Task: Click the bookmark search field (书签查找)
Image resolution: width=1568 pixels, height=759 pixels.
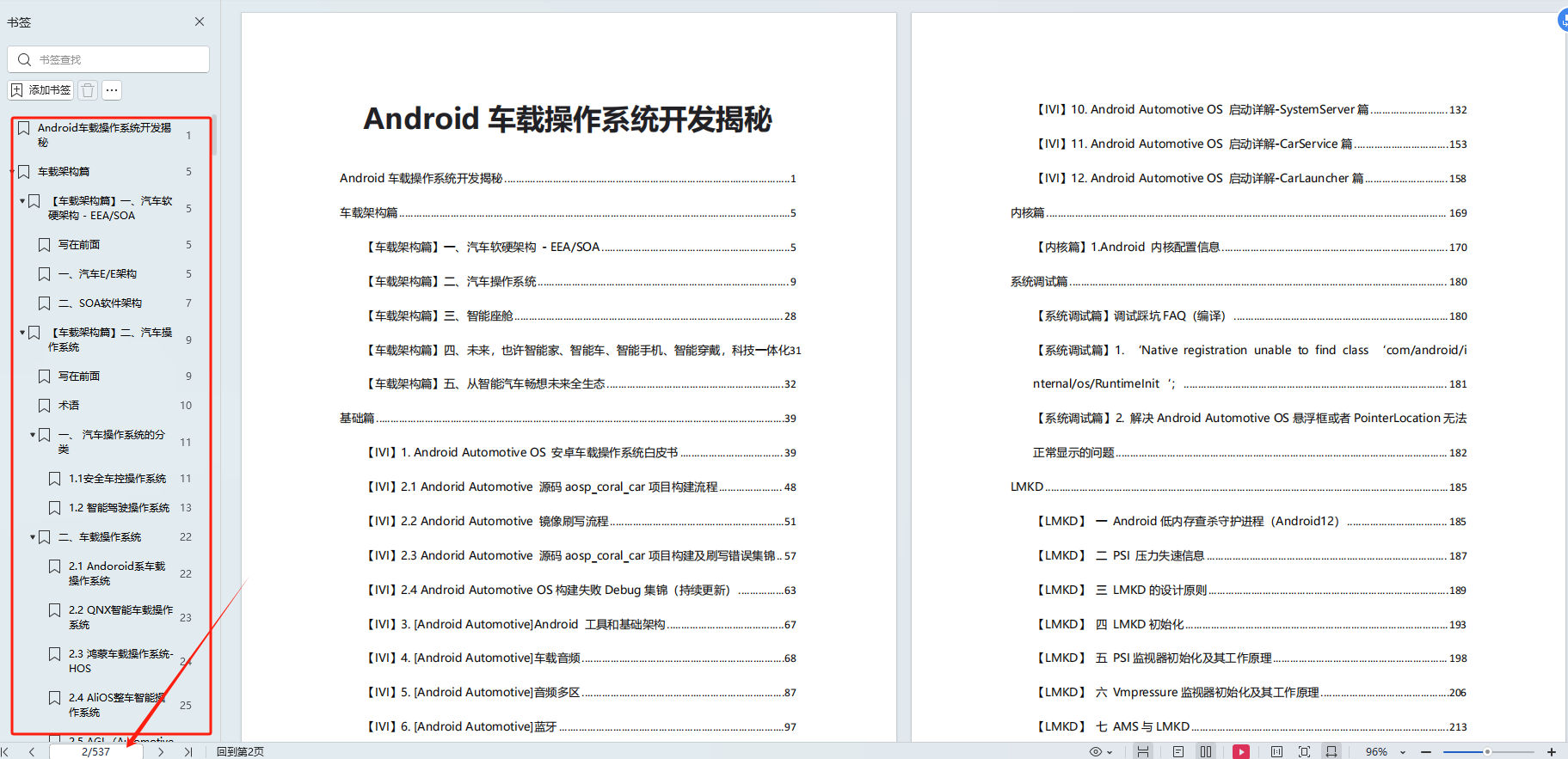Action: [108, 59]
